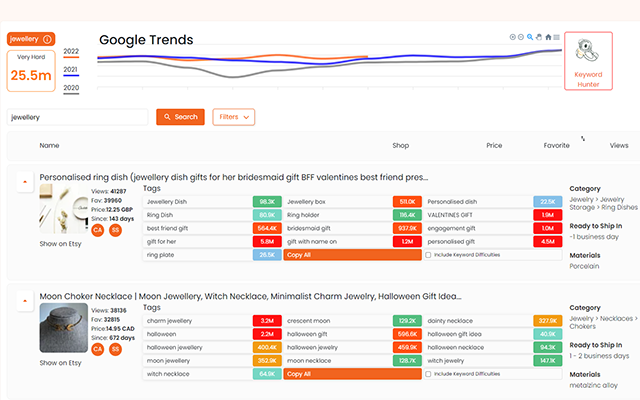Enable the panning hand tool on chart

tap(539, 37)
